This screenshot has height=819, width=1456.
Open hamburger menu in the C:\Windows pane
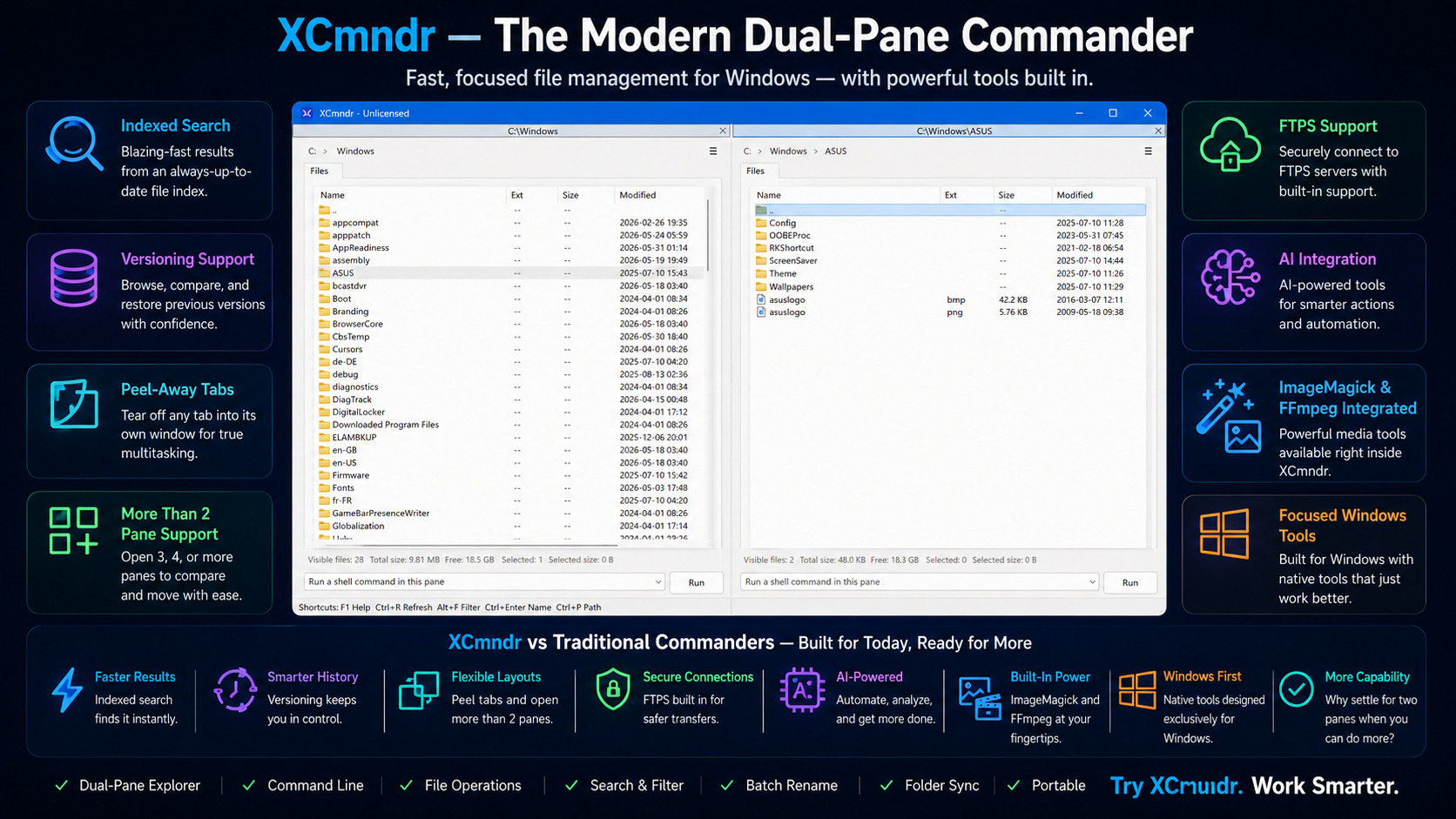tap(713, 151)
